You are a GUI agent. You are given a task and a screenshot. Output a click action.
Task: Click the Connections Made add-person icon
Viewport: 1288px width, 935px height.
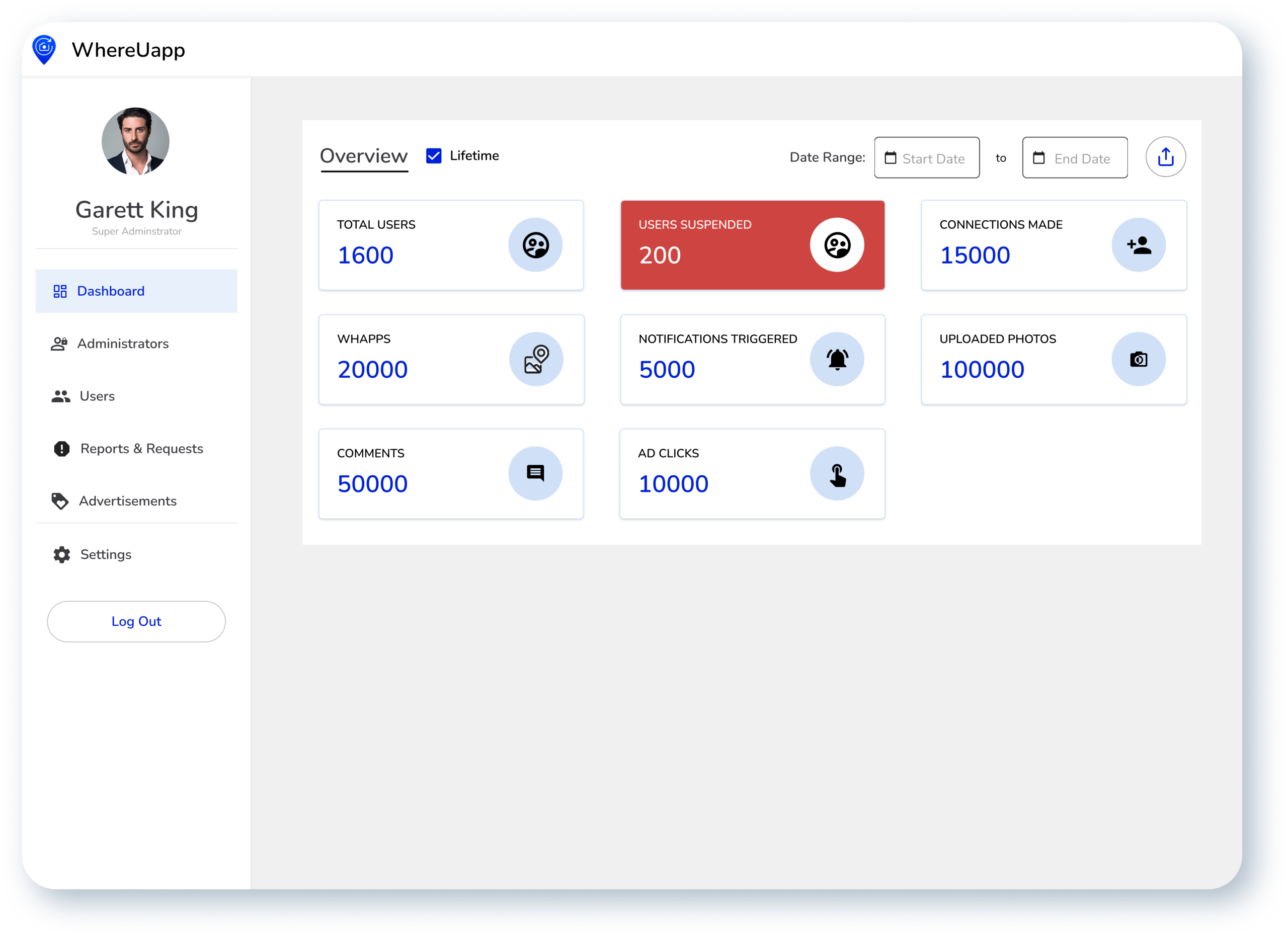[1138, 245]
